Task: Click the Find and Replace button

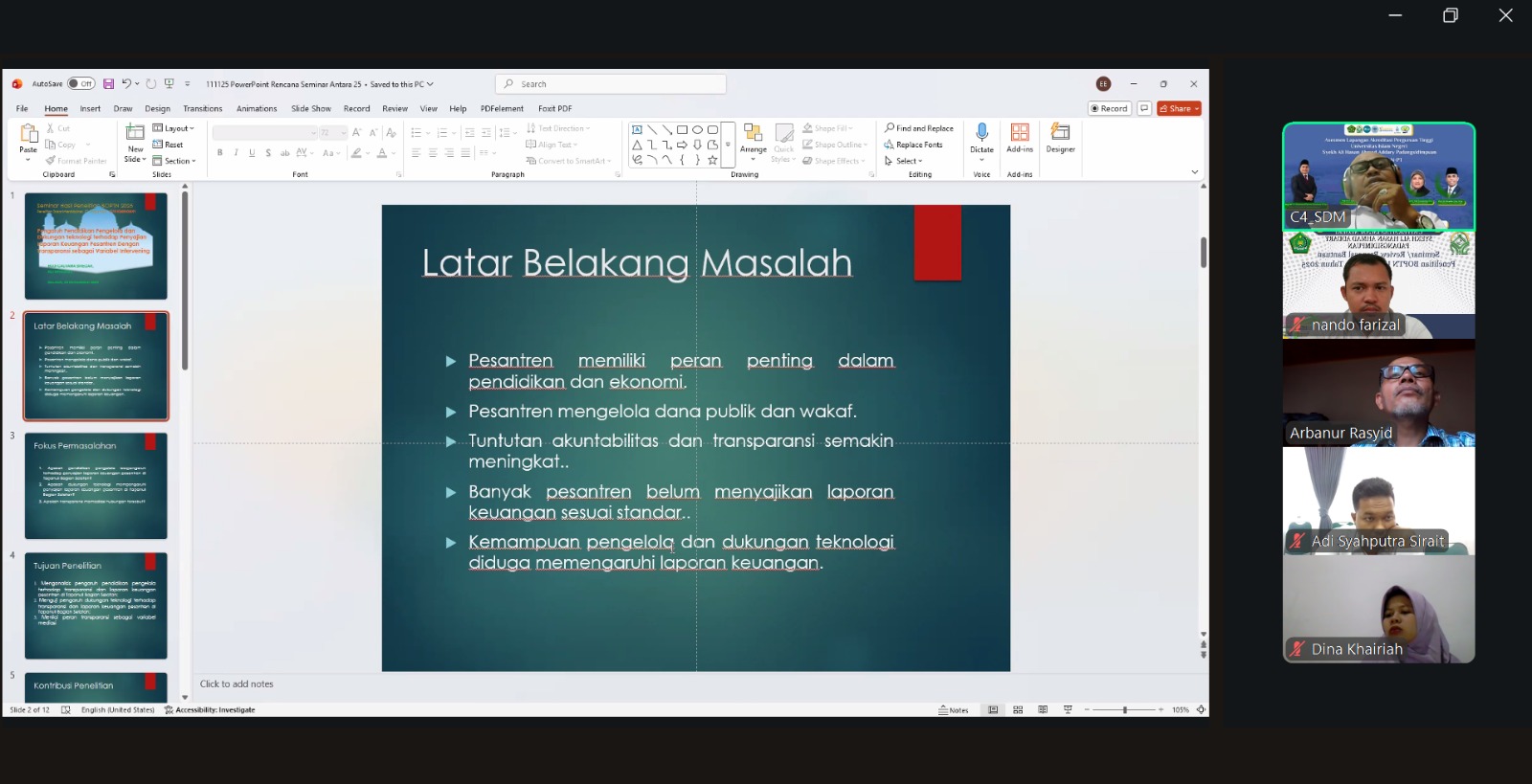Action: pyautogui.click(x=919, y=128)
